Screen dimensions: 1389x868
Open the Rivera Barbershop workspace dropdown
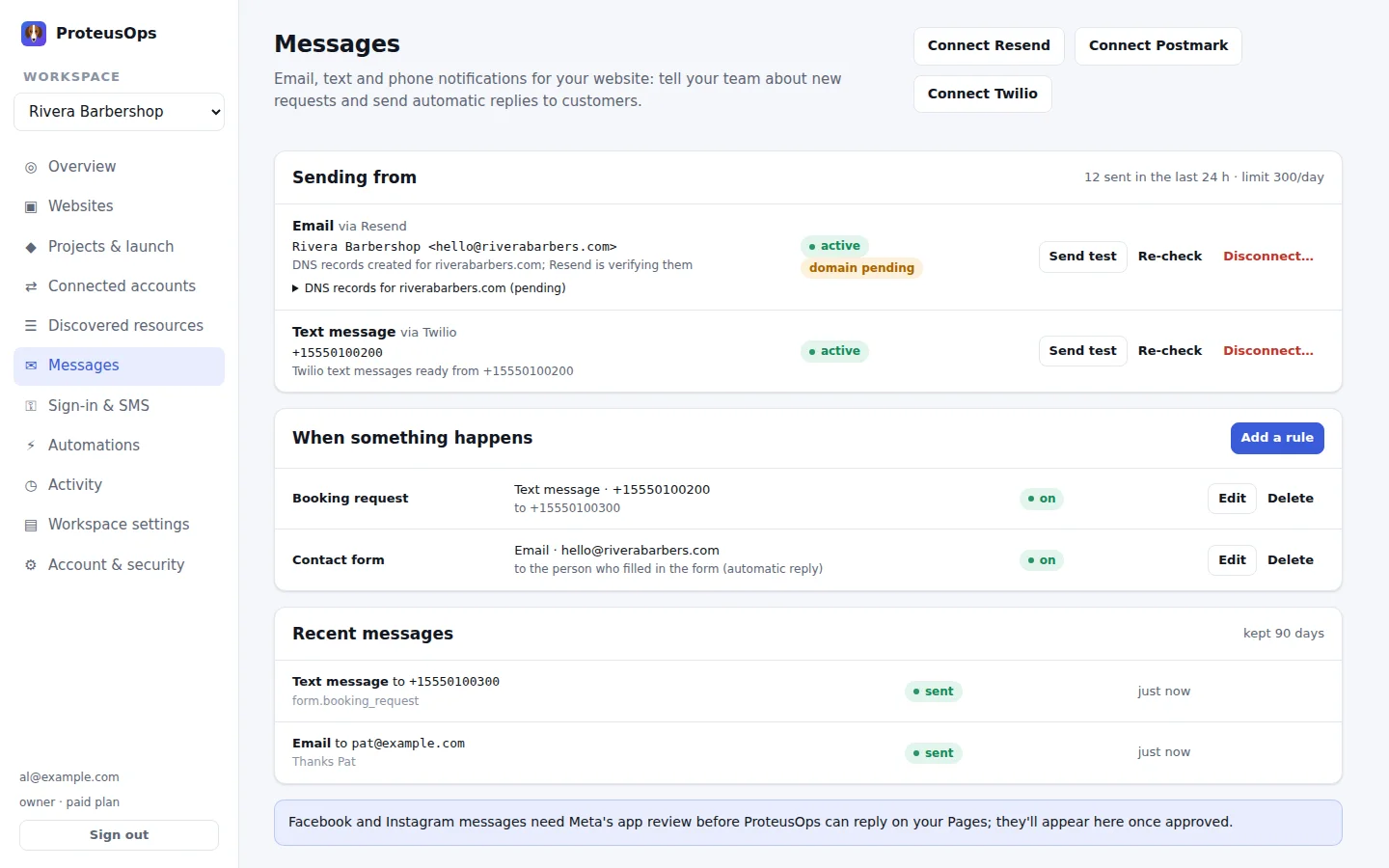click(120, 112)
